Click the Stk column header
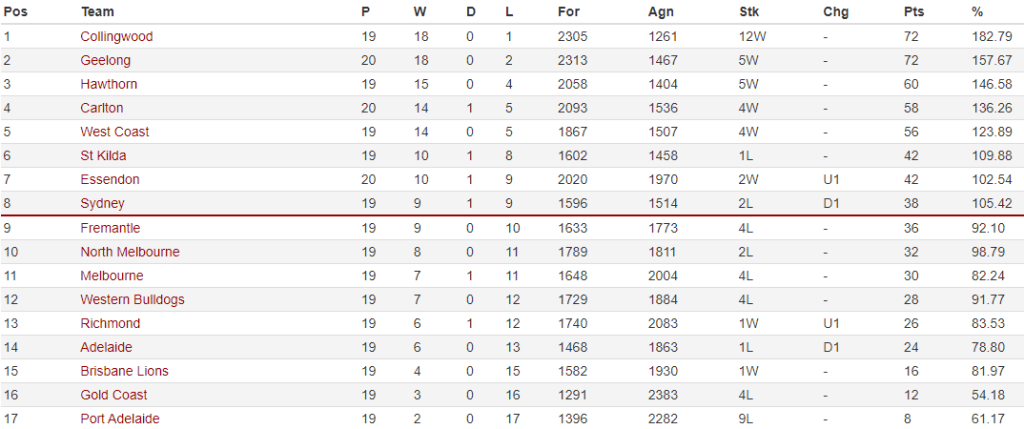The image size is (1024, 429). 747,12
